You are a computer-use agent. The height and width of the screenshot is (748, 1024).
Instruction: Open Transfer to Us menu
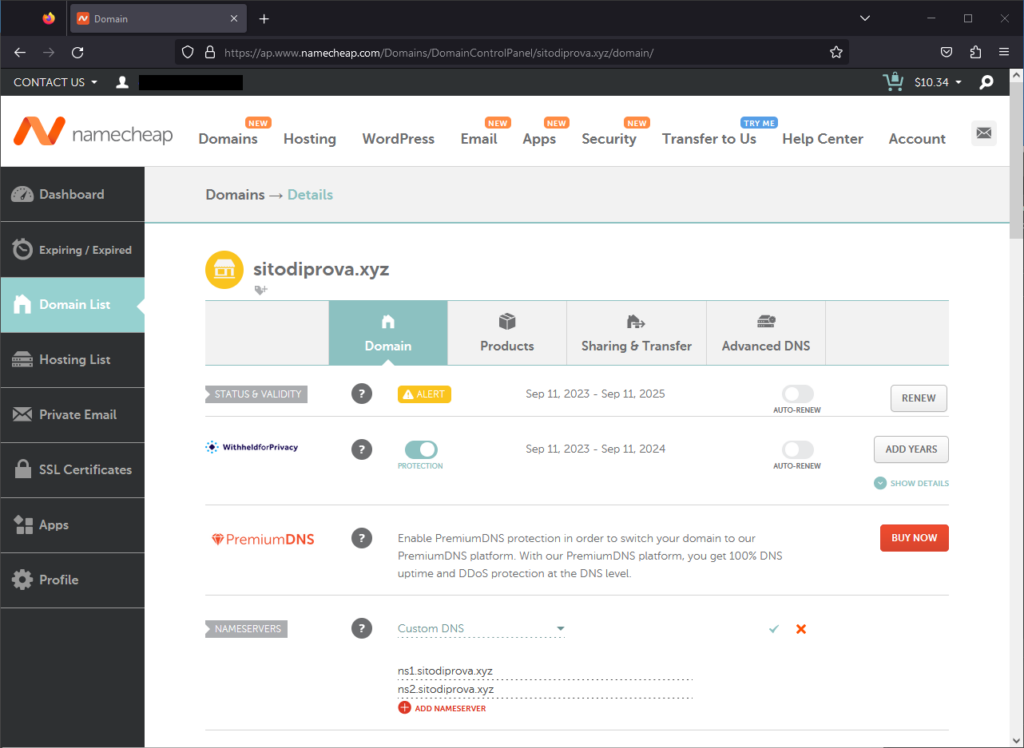(709, 138)
